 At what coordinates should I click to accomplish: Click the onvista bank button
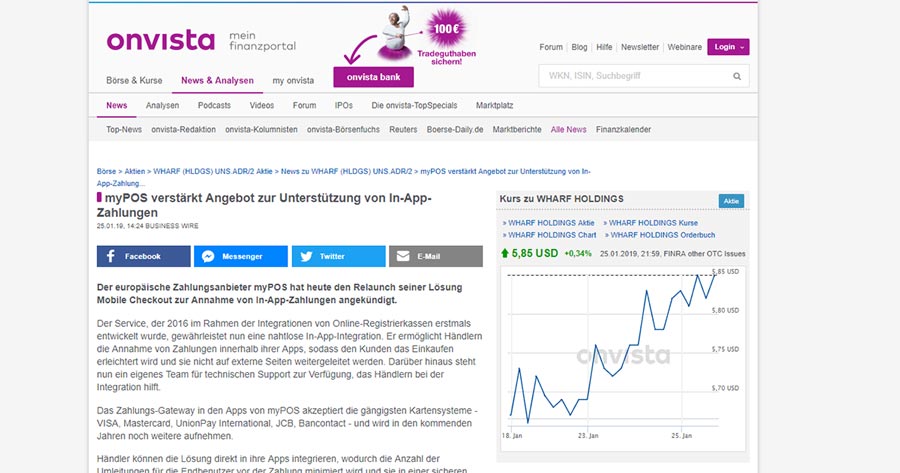374,77
